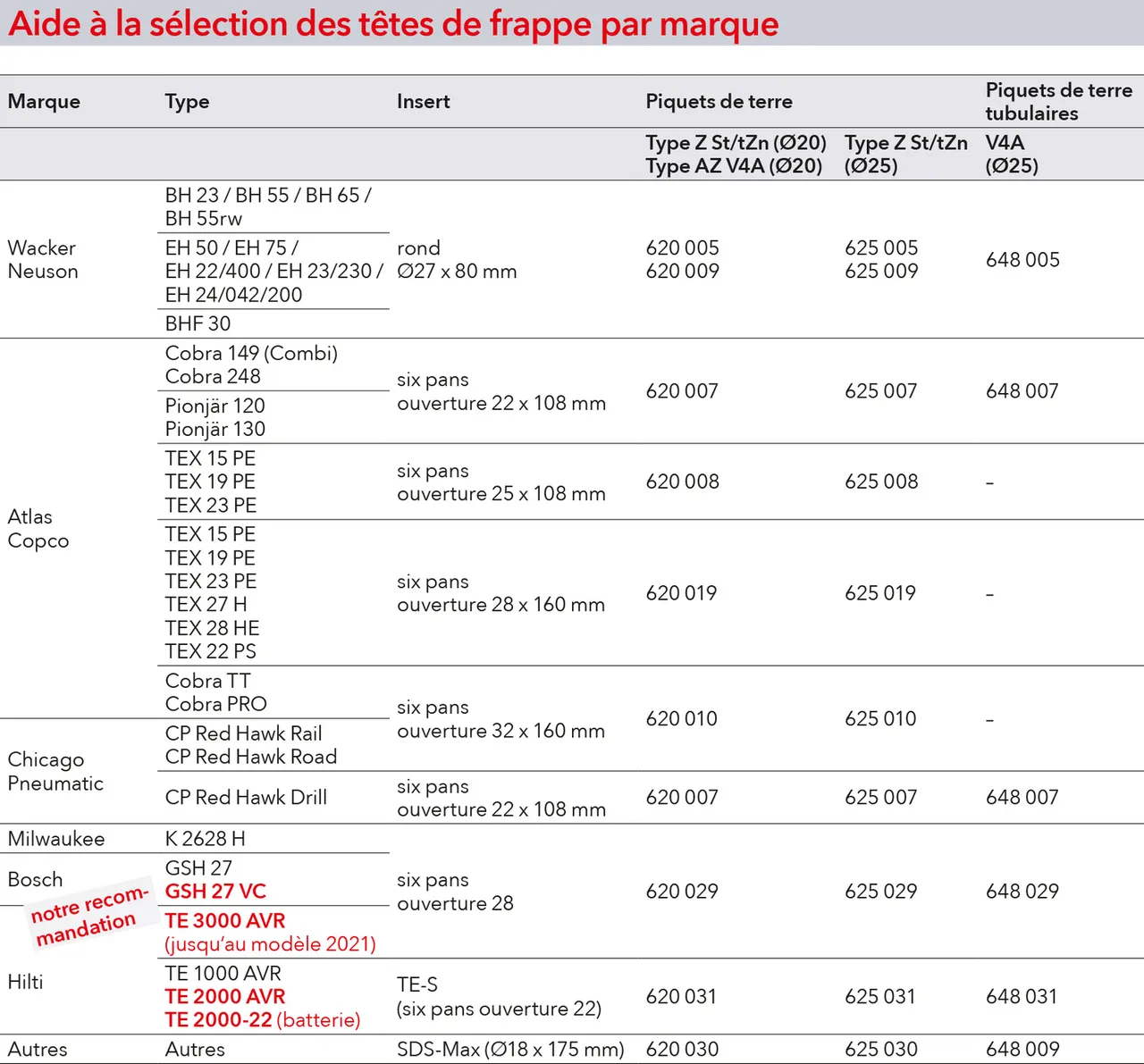Click the Cobra 149 (Combi) type entry

click(251, 353)
